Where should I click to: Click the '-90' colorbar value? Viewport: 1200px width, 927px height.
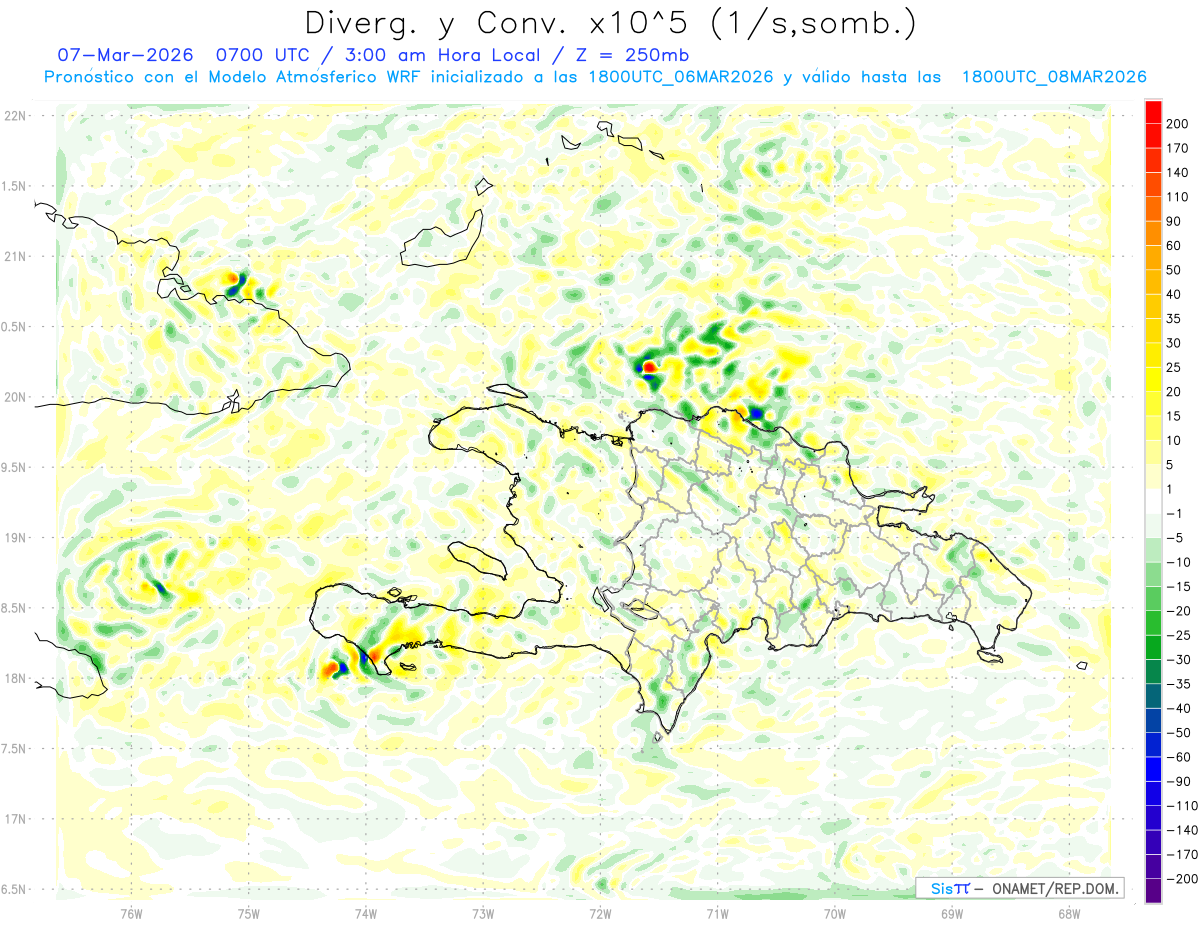click(1180, 782)
